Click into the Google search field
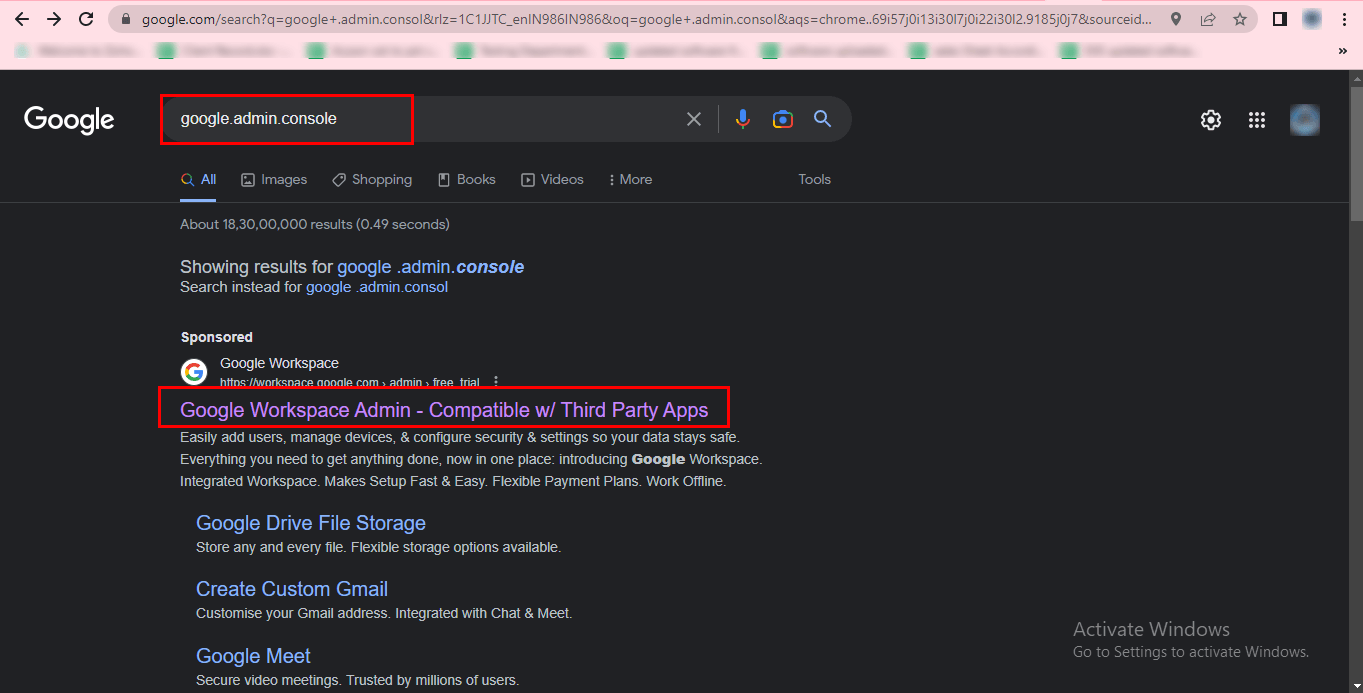Viewport: 1363px width, 693px height. (x=420, y=119)
